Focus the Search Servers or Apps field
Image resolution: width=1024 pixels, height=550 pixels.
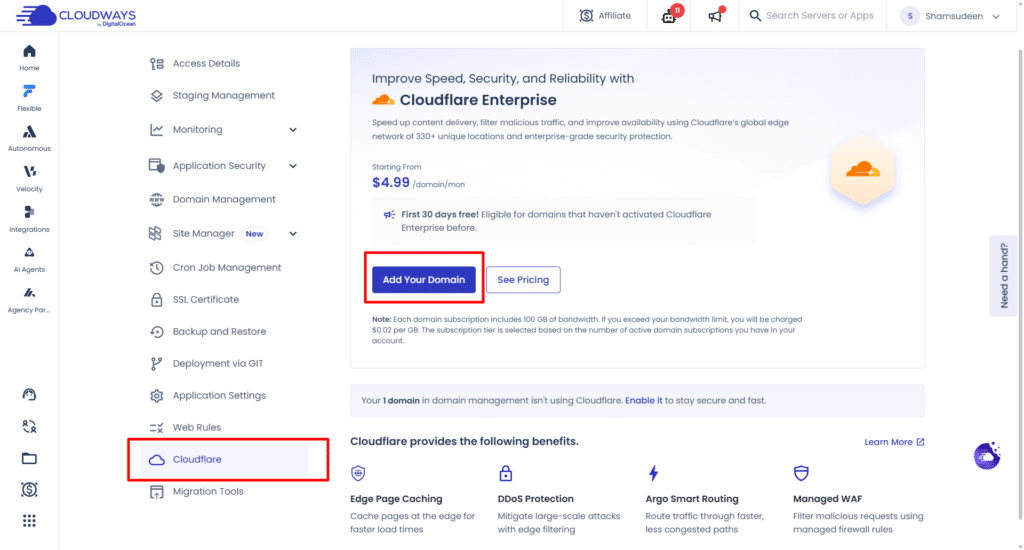[x=820, y=16]
